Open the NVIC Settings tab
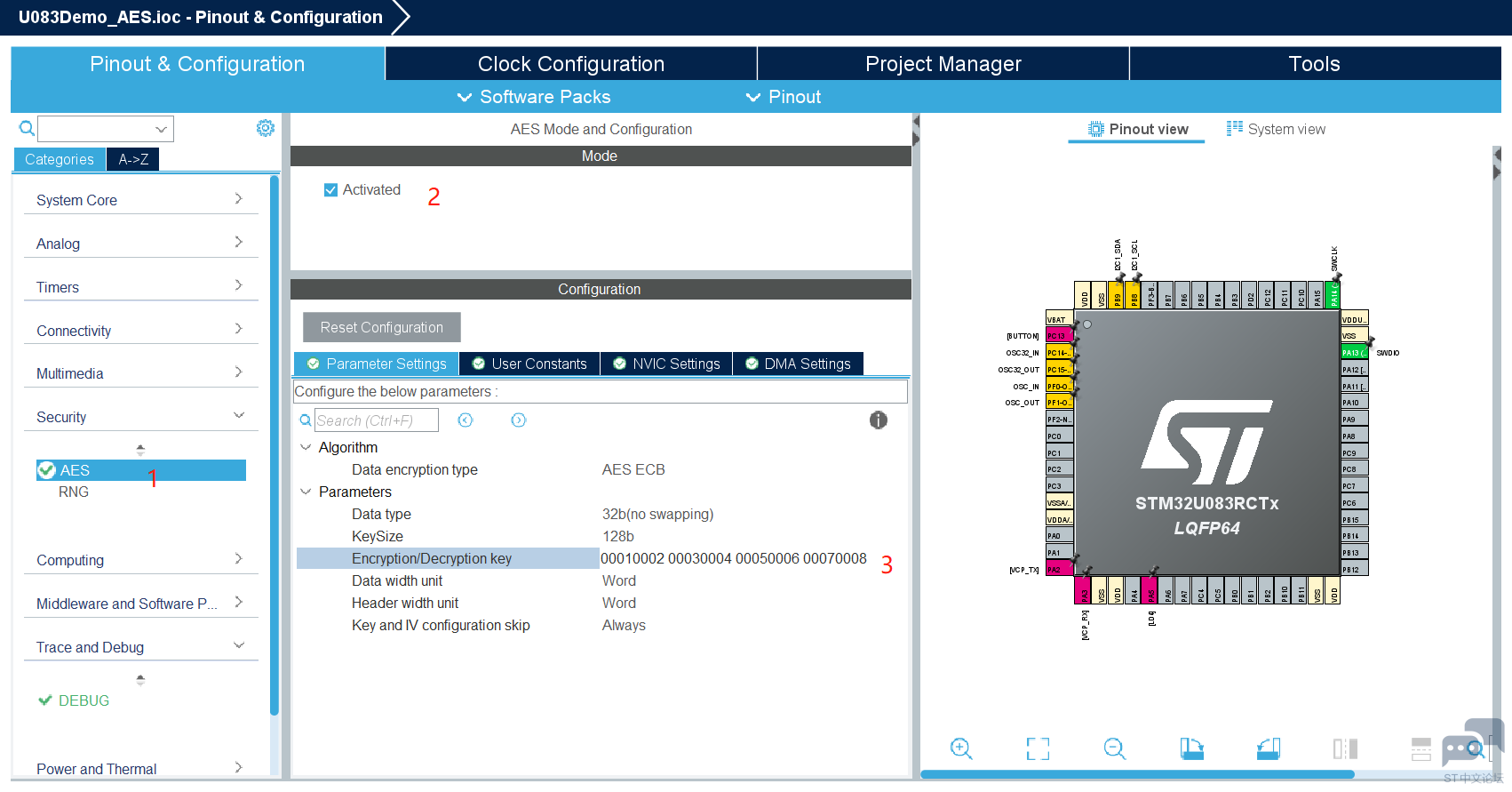This screenshot has height=792, width=1512. (666, 364)
